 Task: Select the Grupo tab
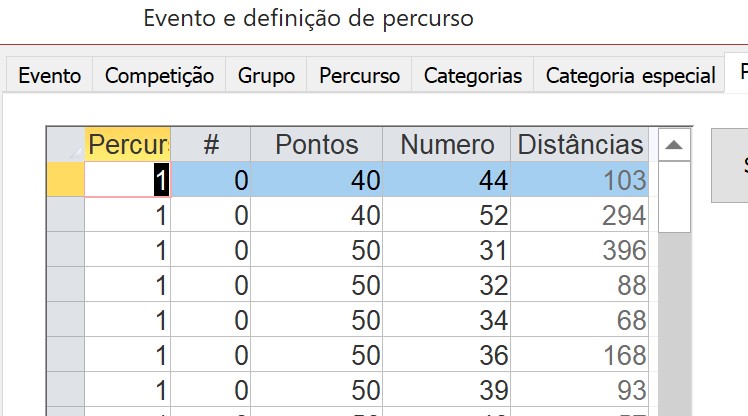point(266,75)
